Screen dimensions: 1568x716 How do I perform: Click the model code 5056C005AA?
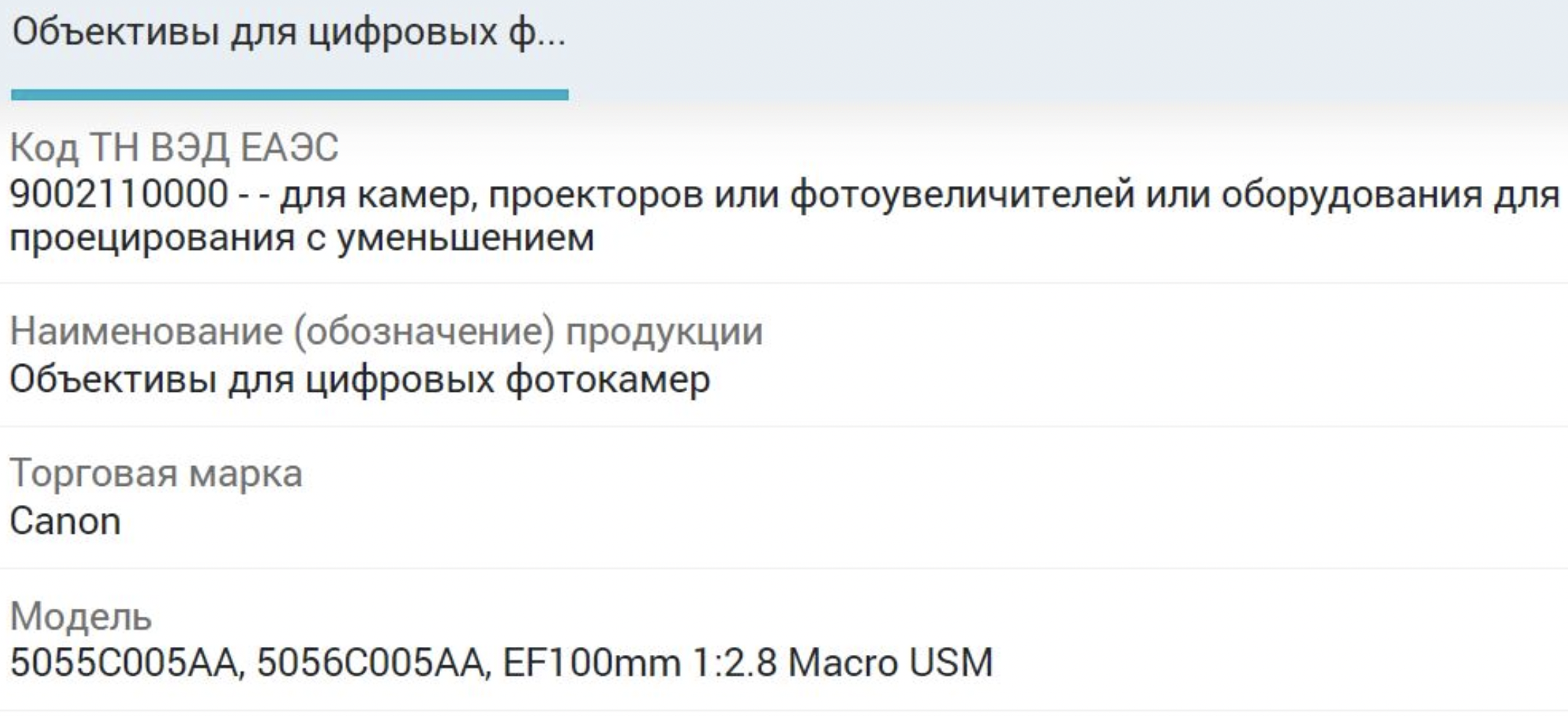coord(373,662)
